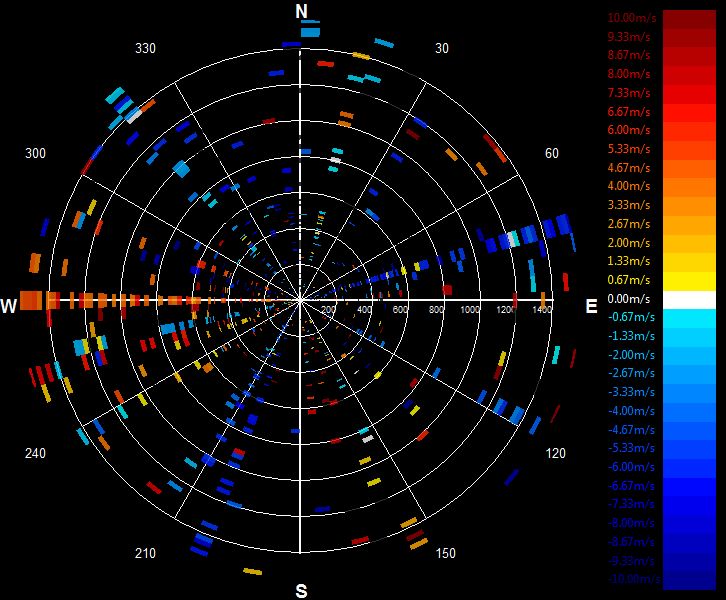Select the 300 degree bearing label
This screenshot has width=726, height=600.
(35, 153)
